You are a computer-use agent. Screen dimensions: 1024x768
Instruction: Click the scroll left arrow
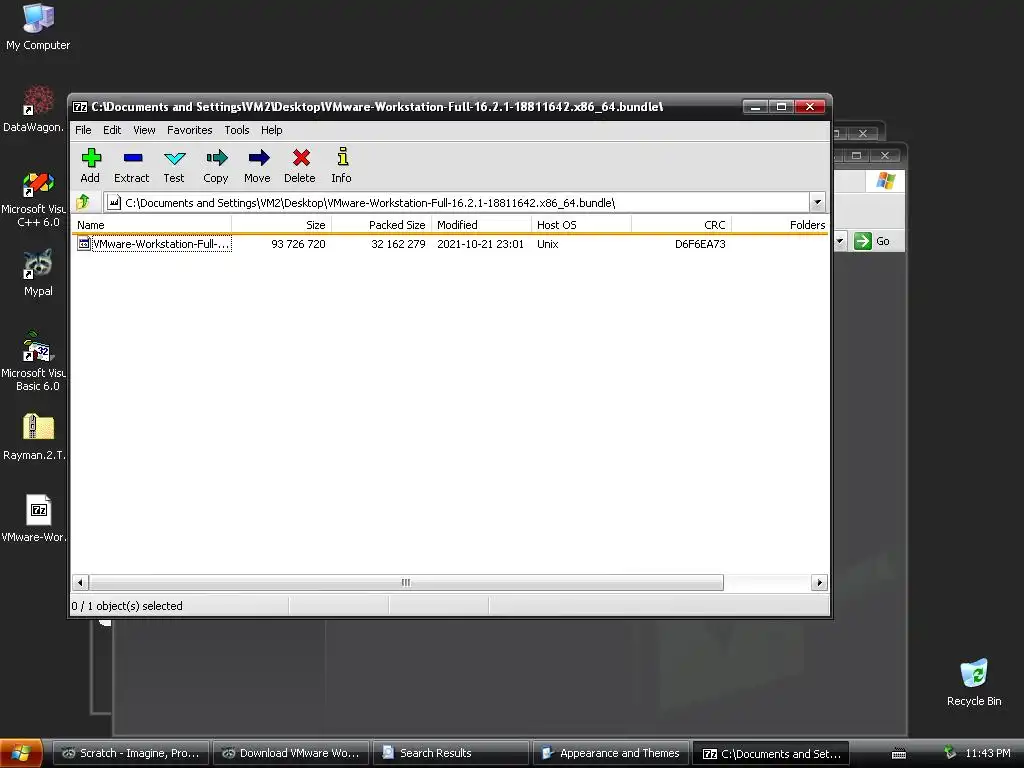point(80,583)
